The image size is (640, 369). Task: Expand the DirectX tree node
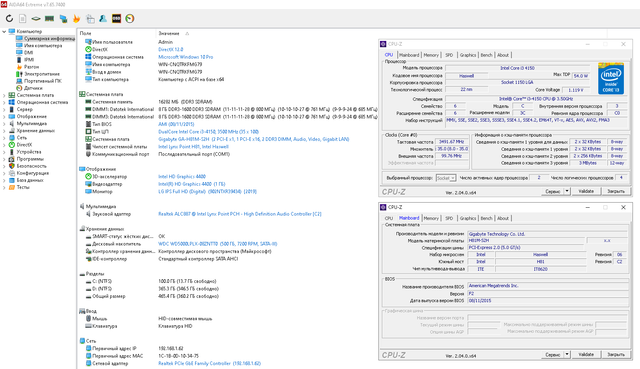pos(4,145)
